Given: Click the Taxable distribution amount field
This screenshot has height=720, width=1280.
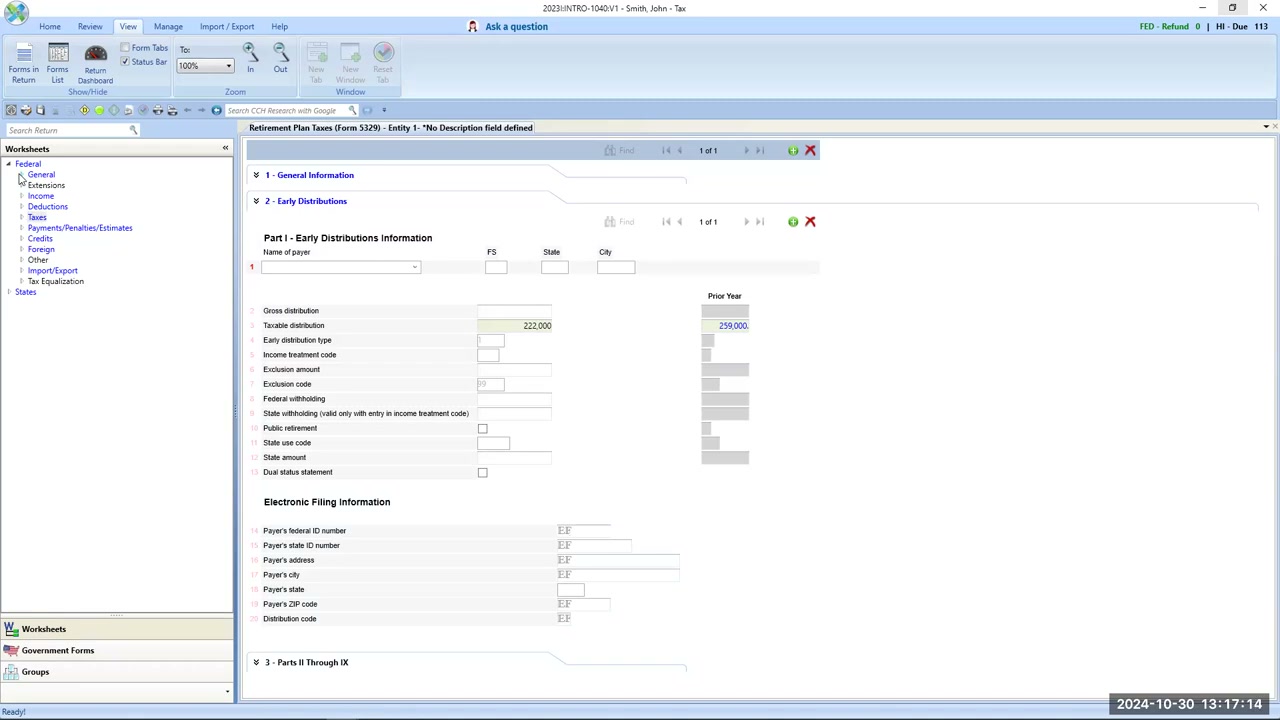Looking at the screenshot, I should 514,326.
